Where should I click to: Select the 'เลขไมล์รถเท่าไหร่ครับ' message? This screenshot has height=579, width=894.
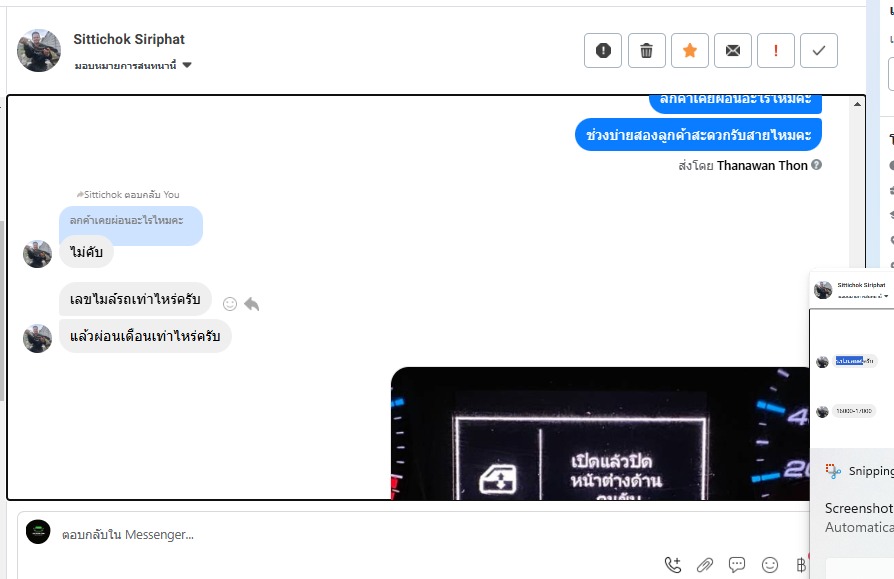click(135, 299)
